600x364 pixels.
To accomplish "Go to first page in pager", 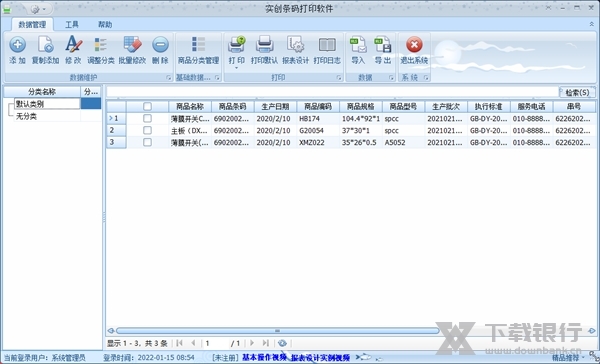I will coord(179,343).
